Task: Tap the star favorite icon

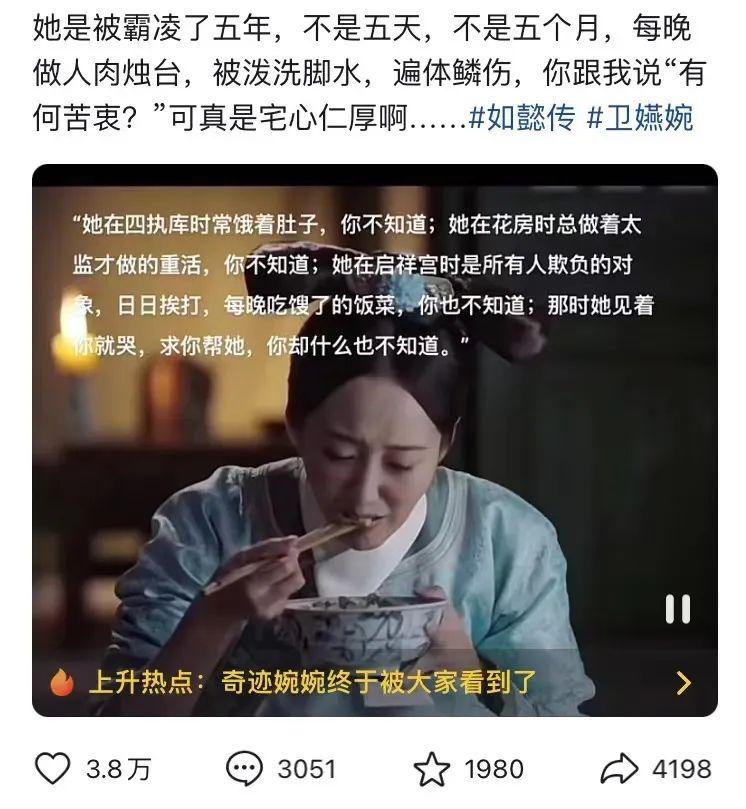Action: coord(432,768)
